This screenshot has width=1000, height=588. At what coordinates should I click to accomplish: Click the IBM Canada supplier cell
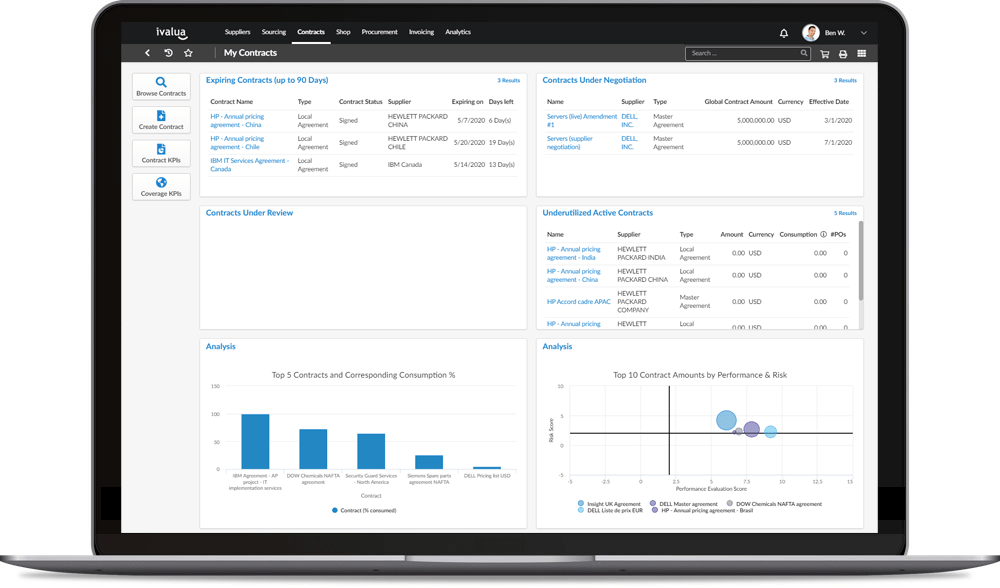point(405,165)
